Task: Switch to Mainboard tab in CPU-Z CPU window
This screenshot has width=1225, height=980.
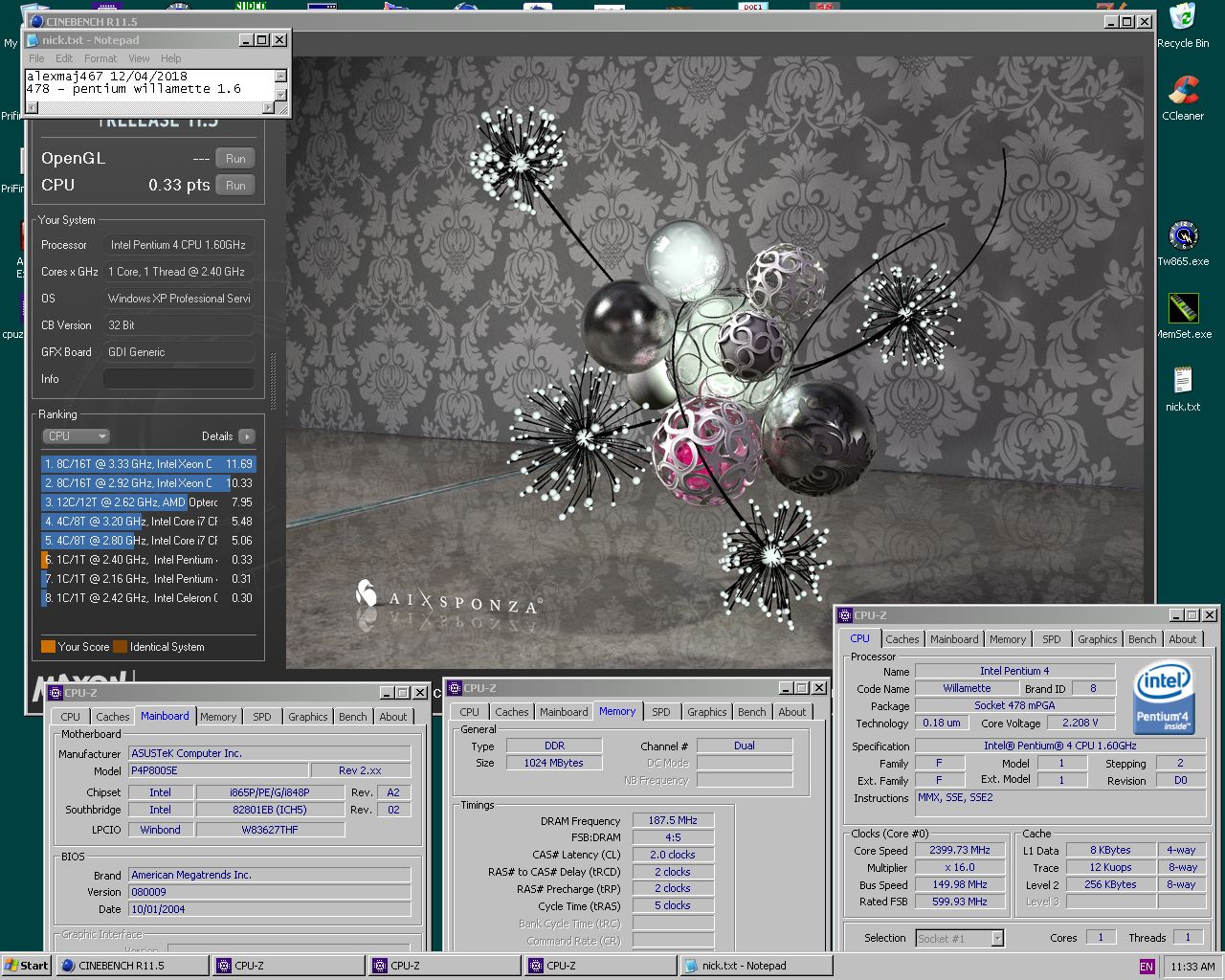Action: point(954,639)
